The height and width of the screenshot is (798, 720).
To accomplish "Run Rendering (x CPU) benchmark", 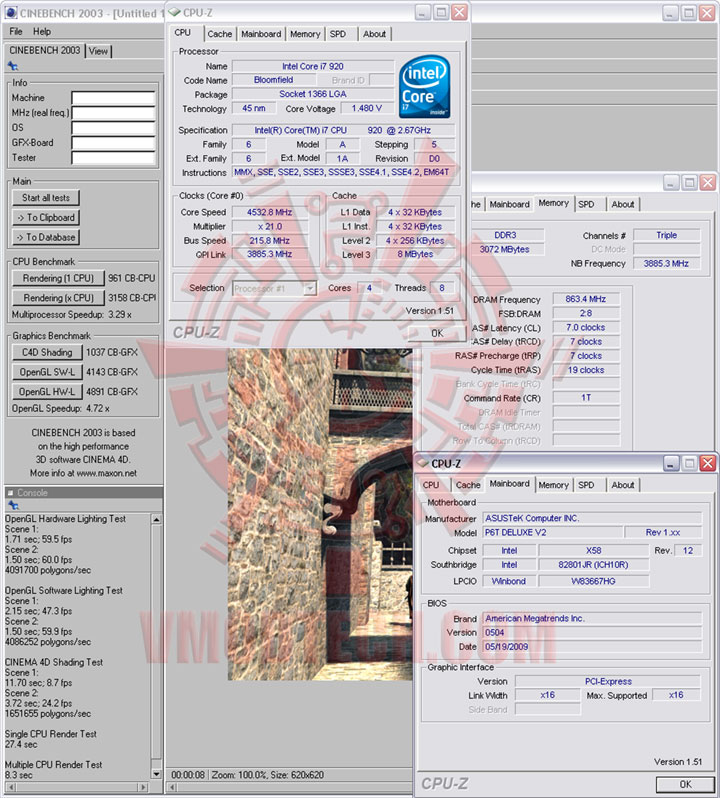I will pyautogui.click(x=58, y=298).
